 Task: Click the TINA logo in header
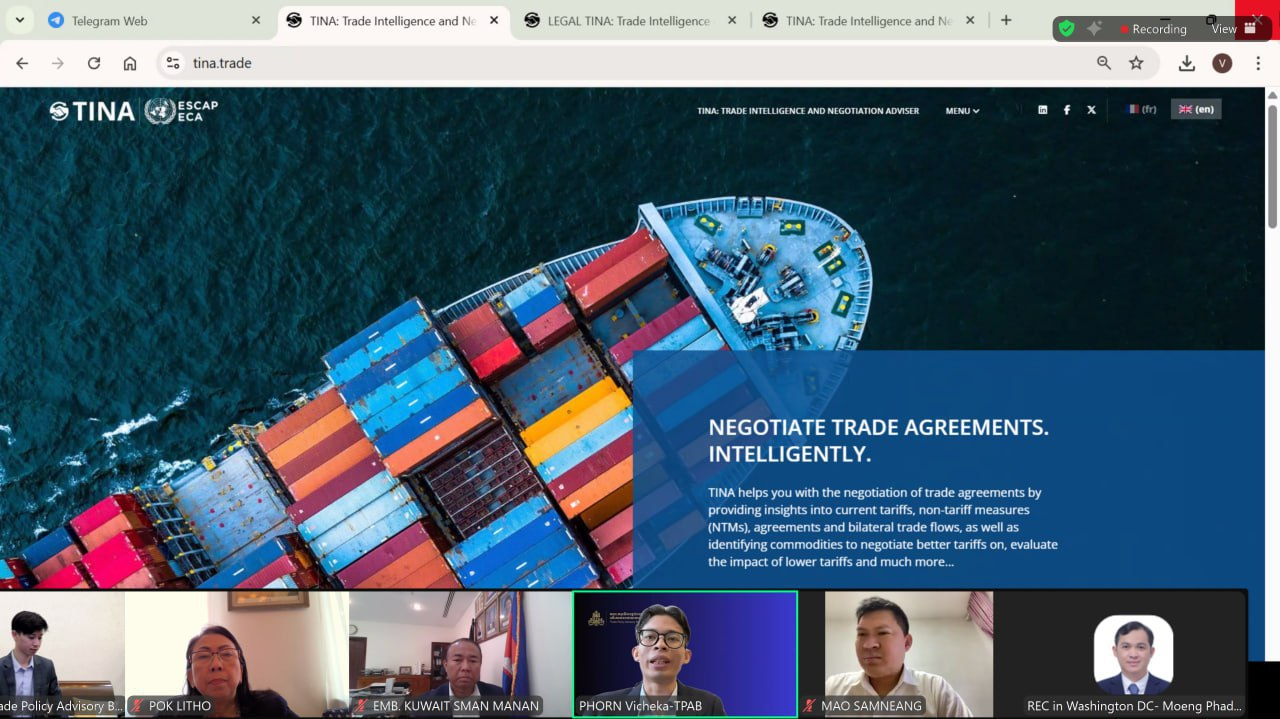point(92,111)
